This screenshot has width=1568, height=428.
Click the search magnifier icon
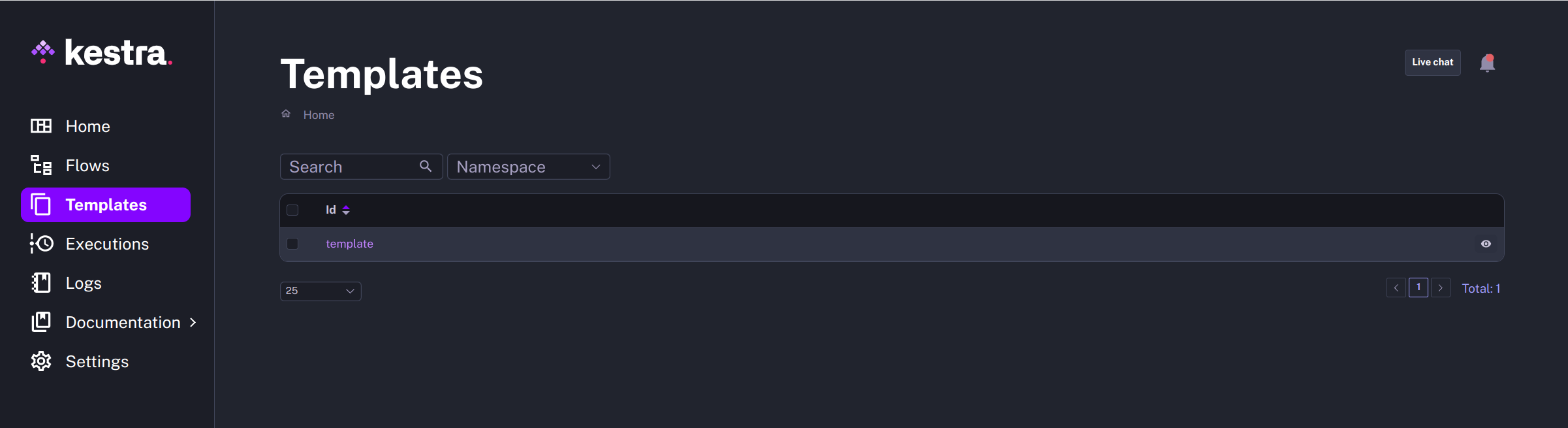pos(426,166)
